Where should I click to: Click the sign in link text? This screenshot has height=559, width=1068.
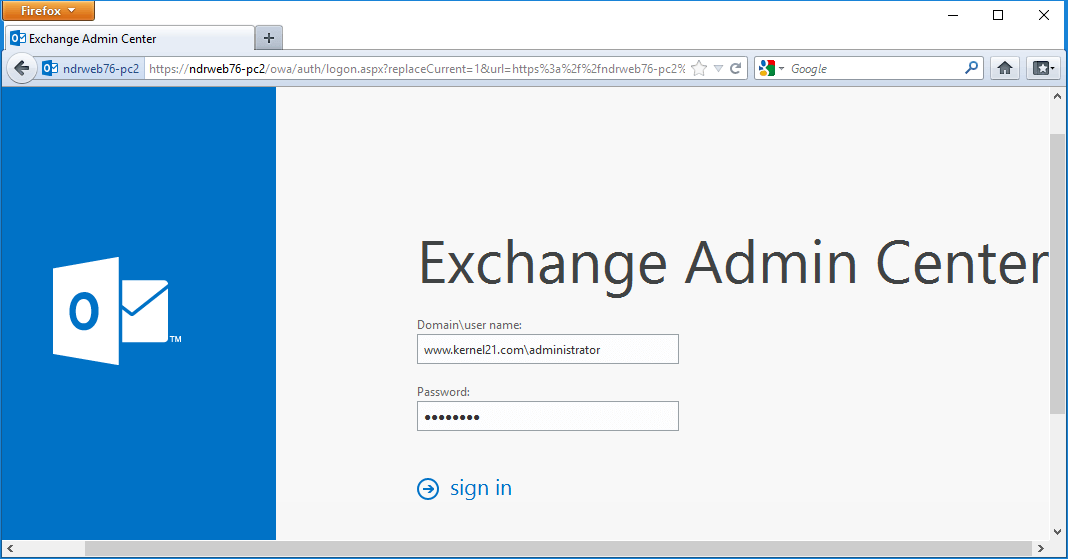pos(481,488)
